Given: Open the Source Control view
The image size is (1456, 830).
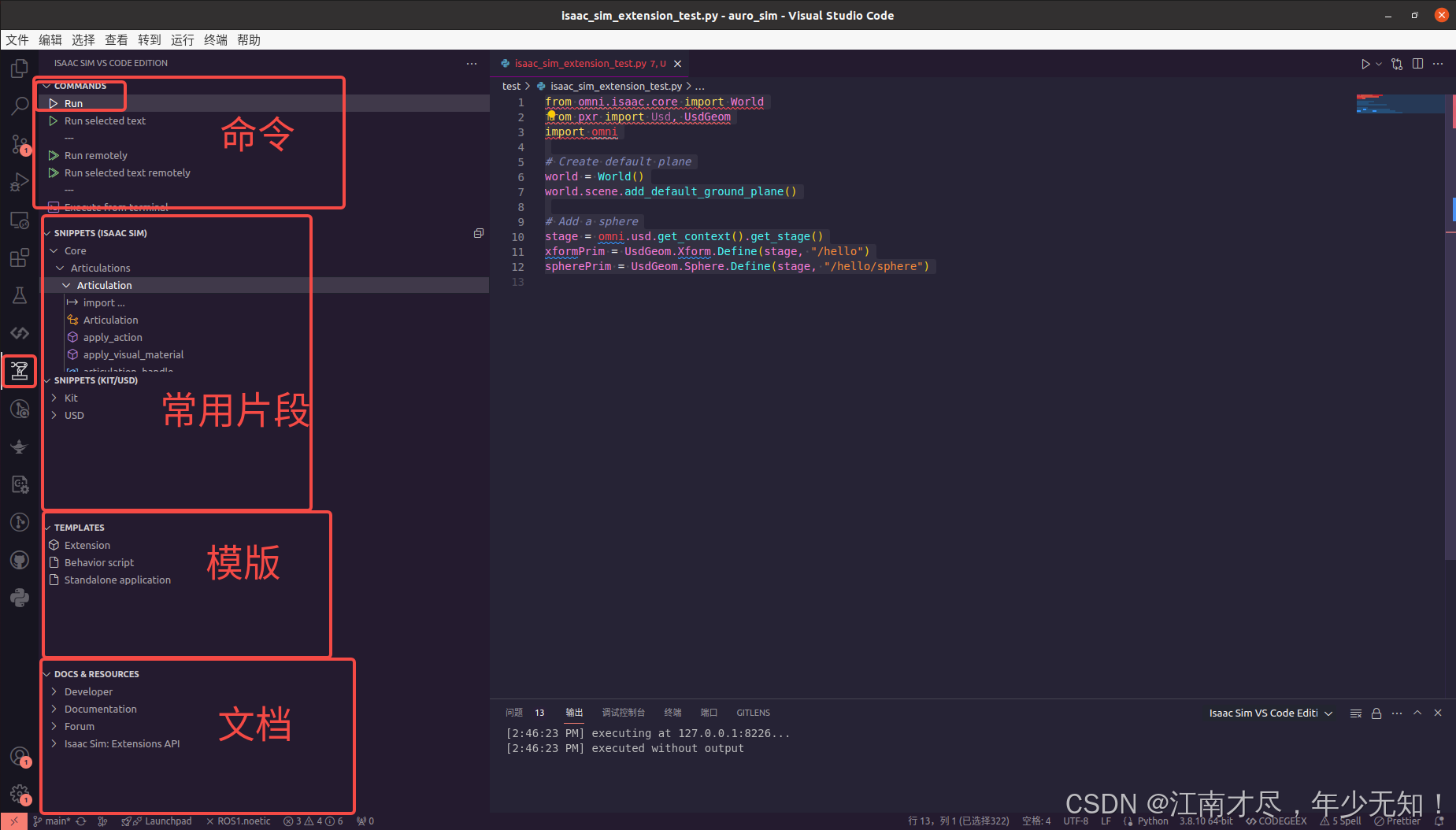Looking at the screenshot, I should click(x=20, y=144).
